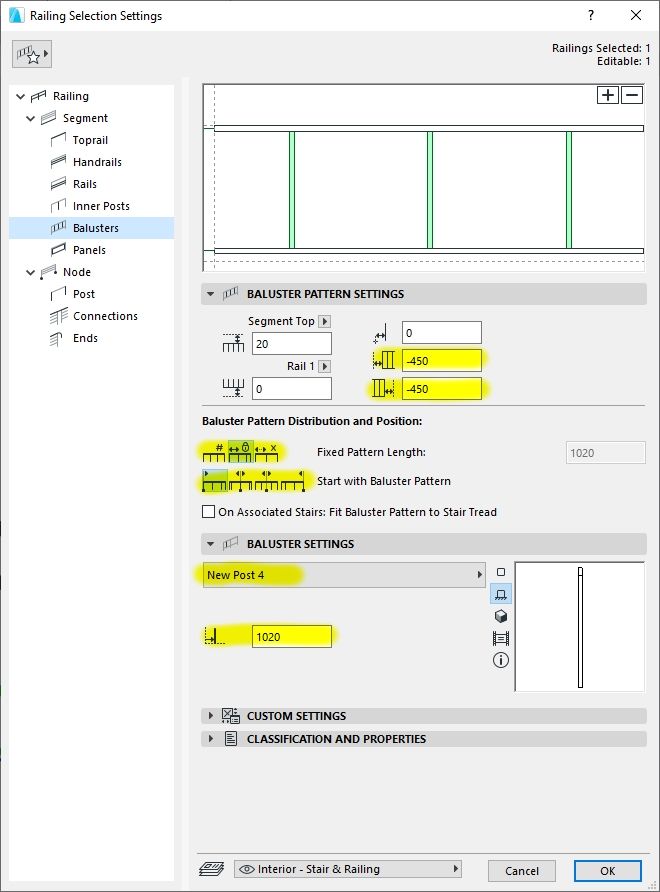Open Rail 1 reference dropdown arrow
The image size is (660, 892).
324,366
